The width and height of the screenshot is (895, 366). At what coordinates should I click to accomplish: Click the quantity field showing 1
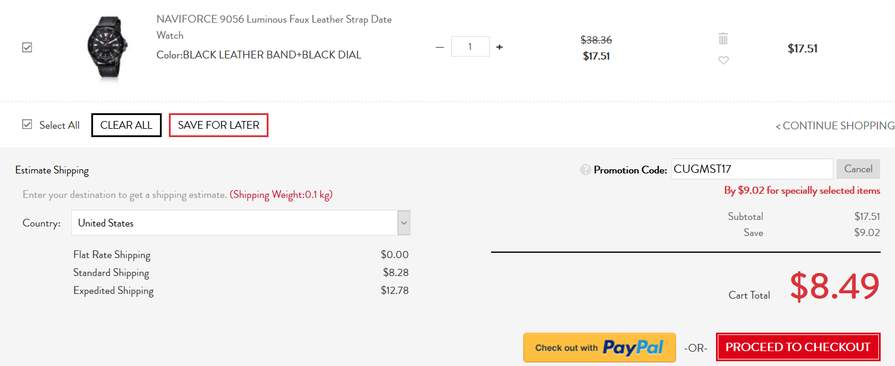[x=470, y=47]
